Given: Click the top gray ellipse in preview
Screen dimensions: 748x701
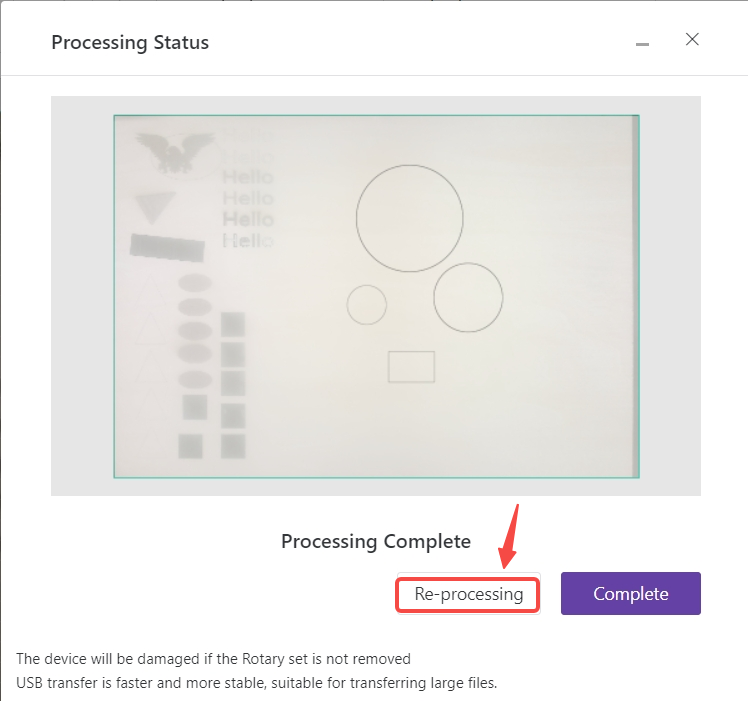Looking at the screenshot, I should (x=195, y=282).
